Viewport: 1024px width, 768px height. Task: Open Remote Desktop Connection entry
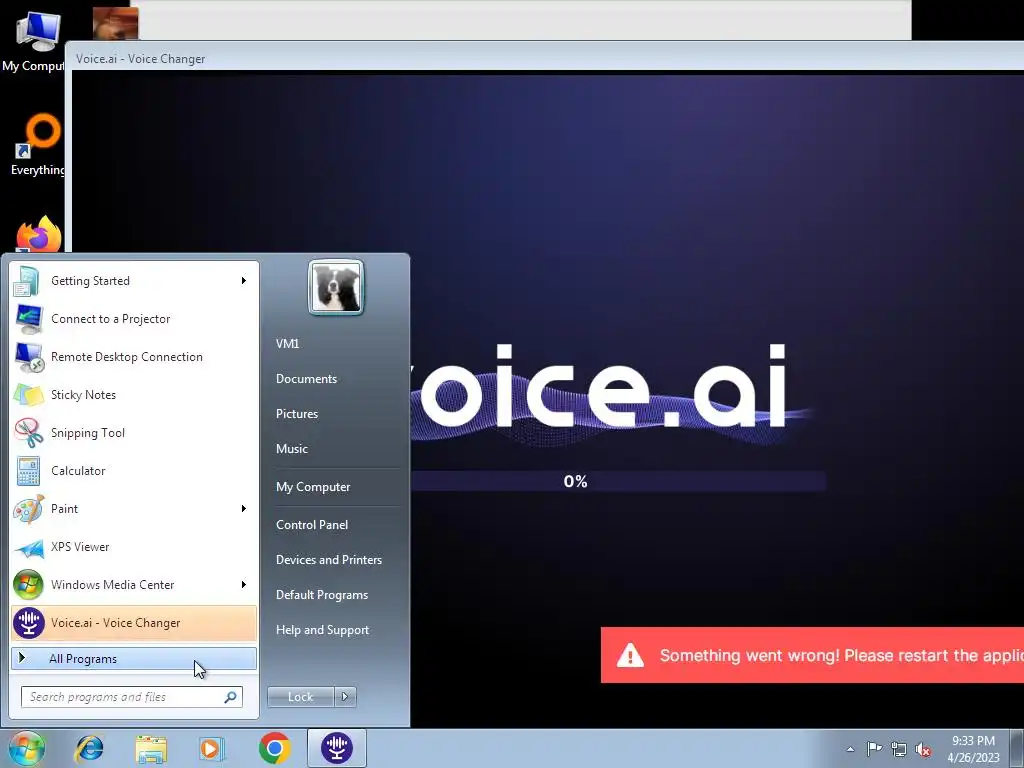134,357
